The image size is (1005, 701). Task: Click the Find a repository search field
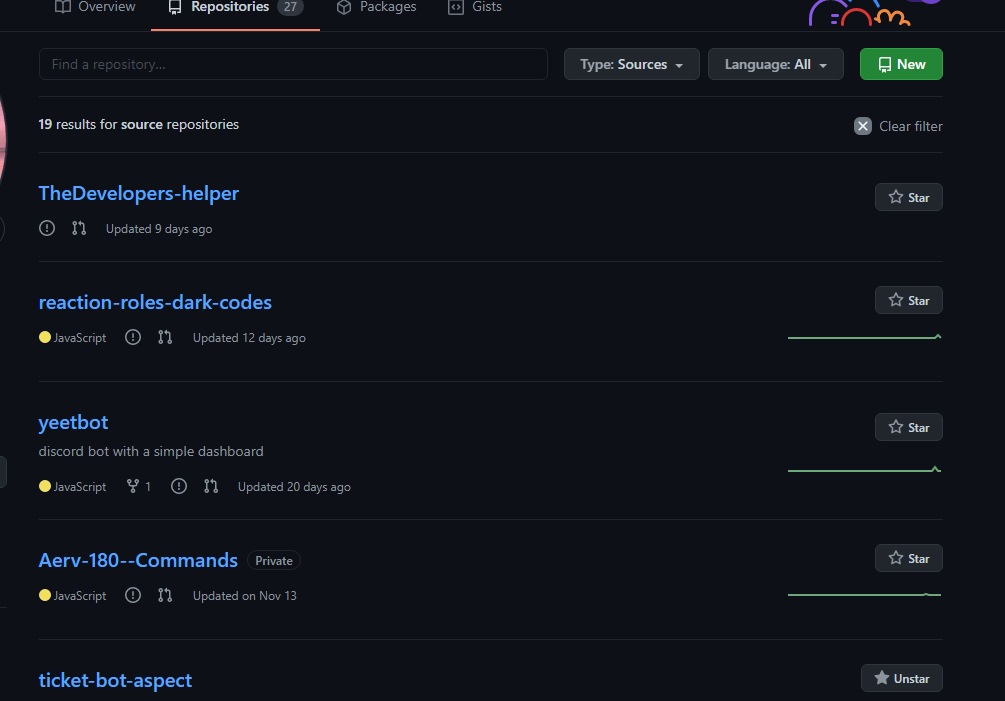293,63
